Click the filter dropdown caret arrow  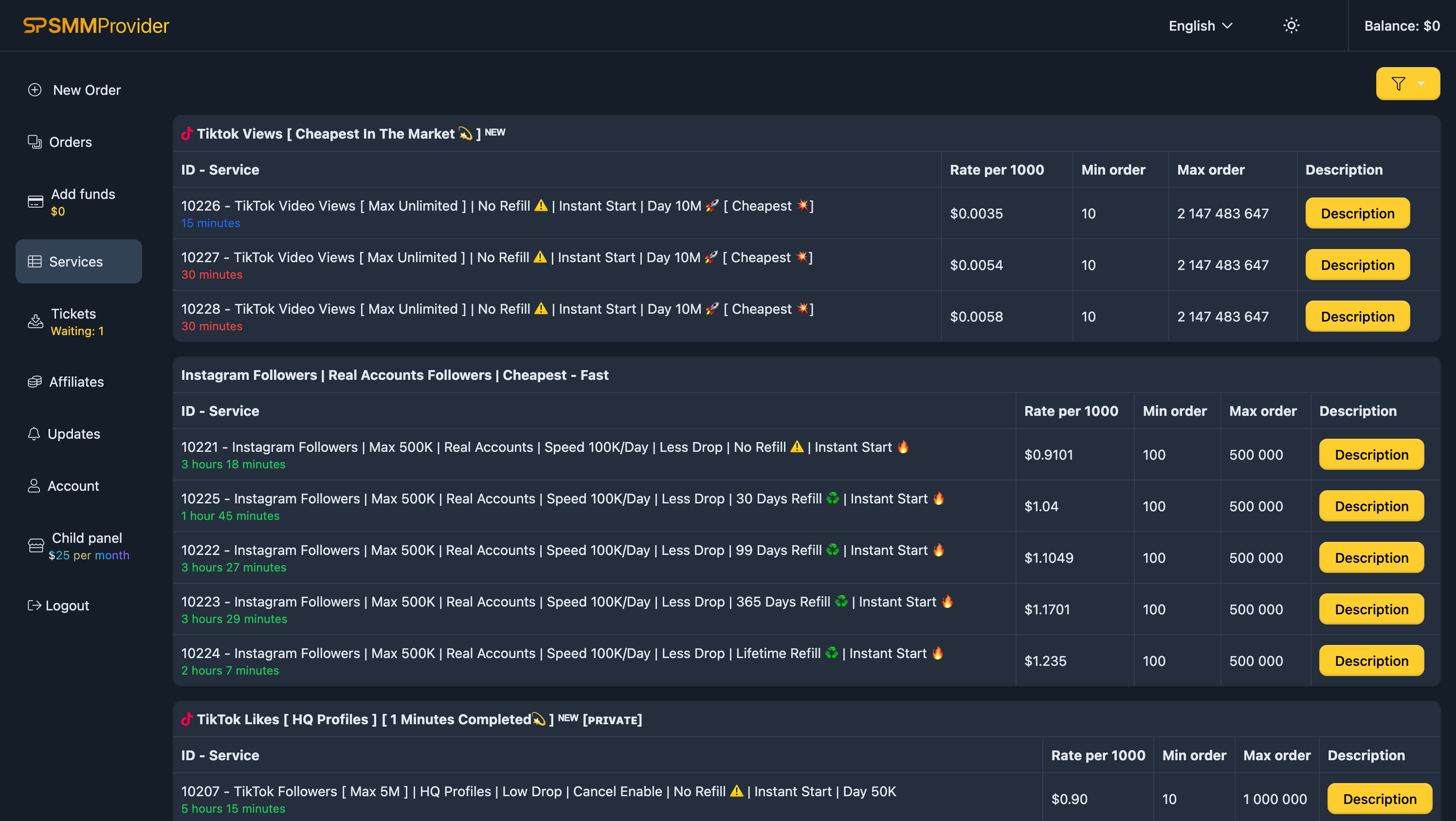point(1420,84)
